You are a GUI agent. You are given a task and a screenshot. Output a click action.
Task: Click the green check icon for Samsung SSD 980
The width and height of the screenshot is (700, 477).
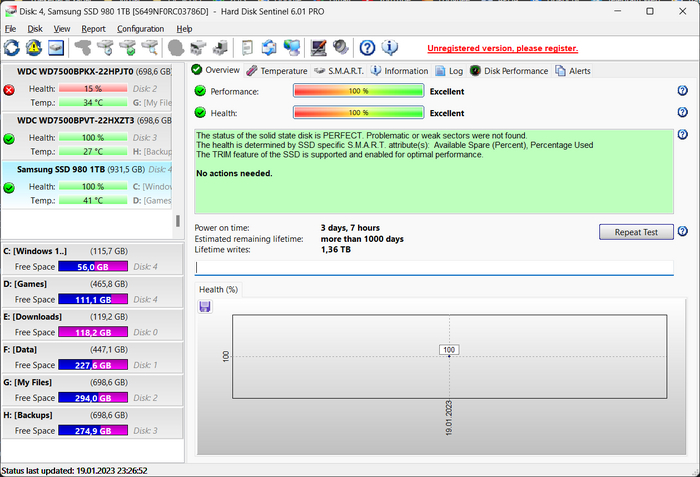[9, 188]
